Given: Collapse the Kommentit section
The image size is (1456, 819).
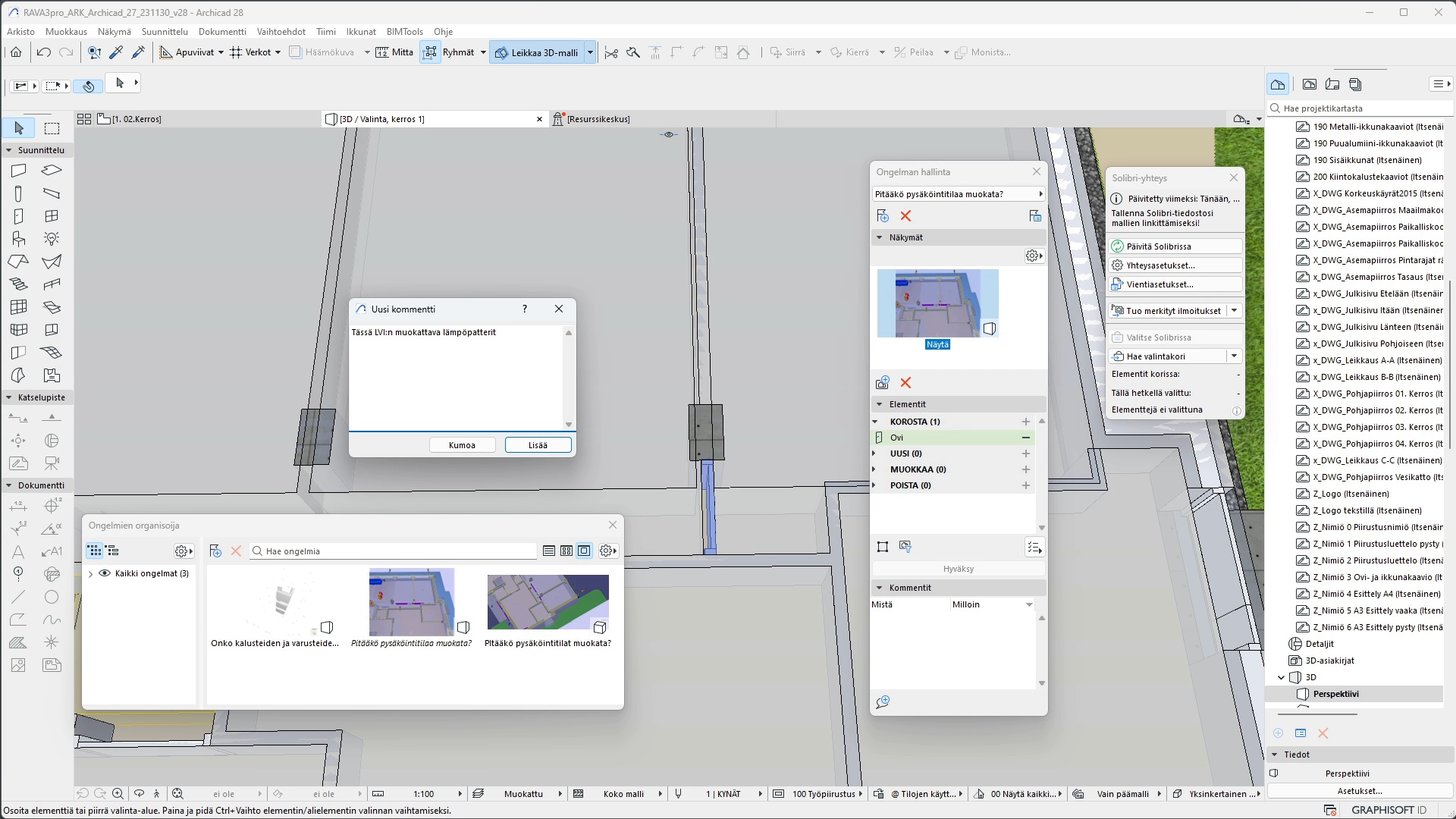Looking at the screenshot, I should [x=880, y=588].
